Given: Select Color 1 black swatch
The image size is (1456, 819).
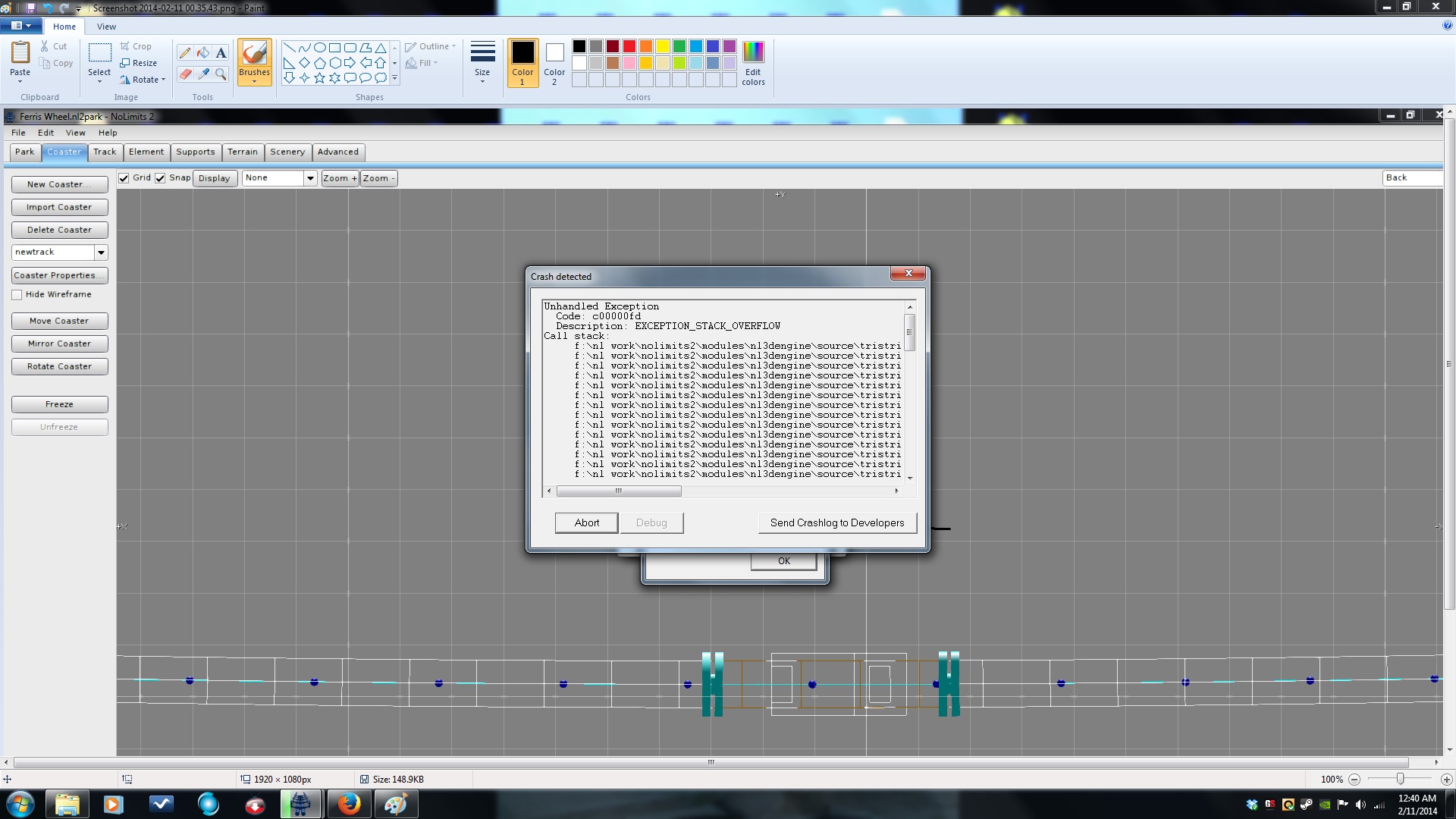Looking at the screenshot, I should [522, 63].
